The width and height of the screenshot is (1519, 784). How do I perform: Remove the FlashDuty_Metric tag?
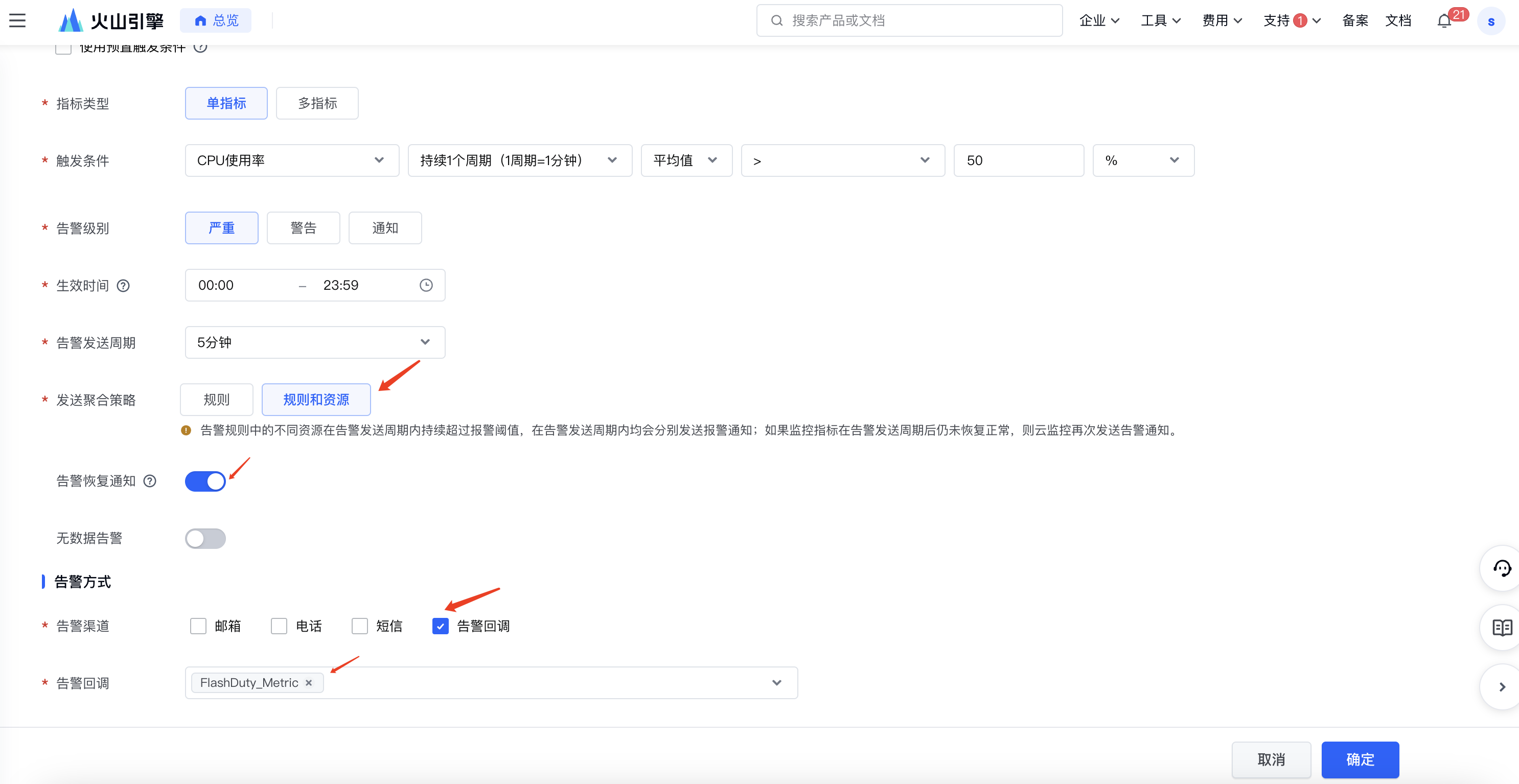coord(308,683)
